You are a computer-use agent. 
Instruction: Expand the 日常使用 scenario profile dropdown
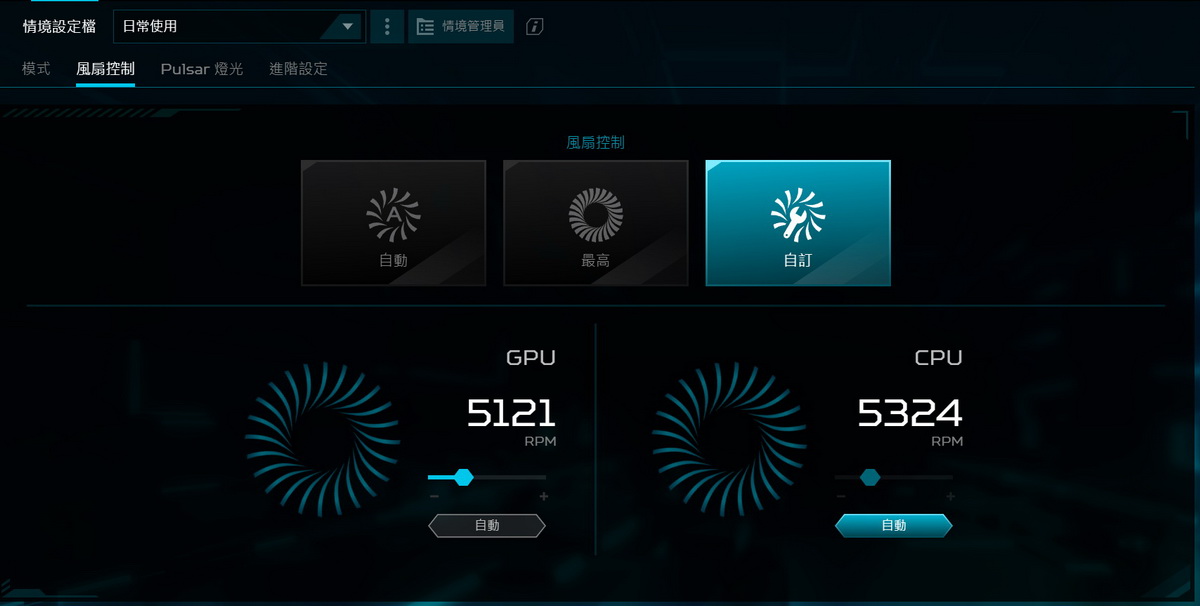pyautogui.click(x=239, y=27)
